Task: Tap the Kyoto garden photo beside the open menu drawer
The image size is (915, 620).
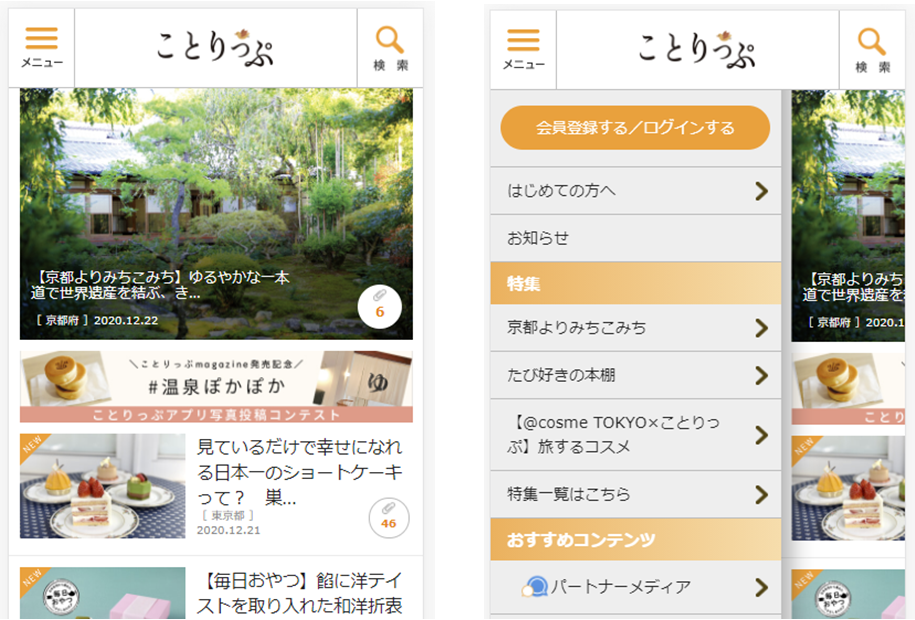Action: [848, 216]
